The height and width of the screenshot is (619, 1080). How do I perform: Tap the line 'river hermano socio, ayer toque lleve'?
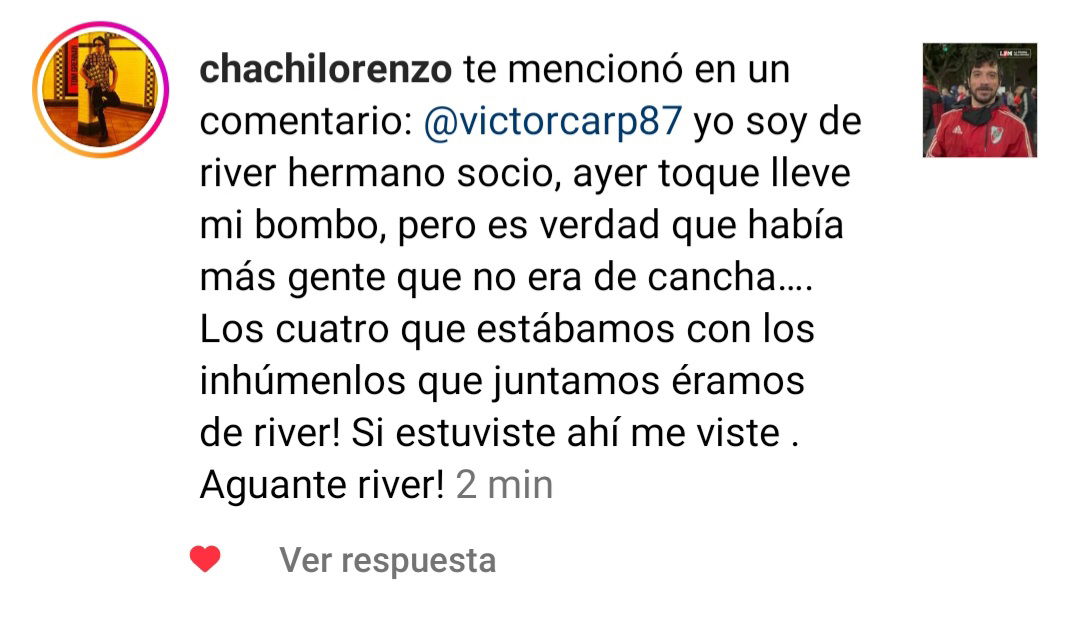525,173
